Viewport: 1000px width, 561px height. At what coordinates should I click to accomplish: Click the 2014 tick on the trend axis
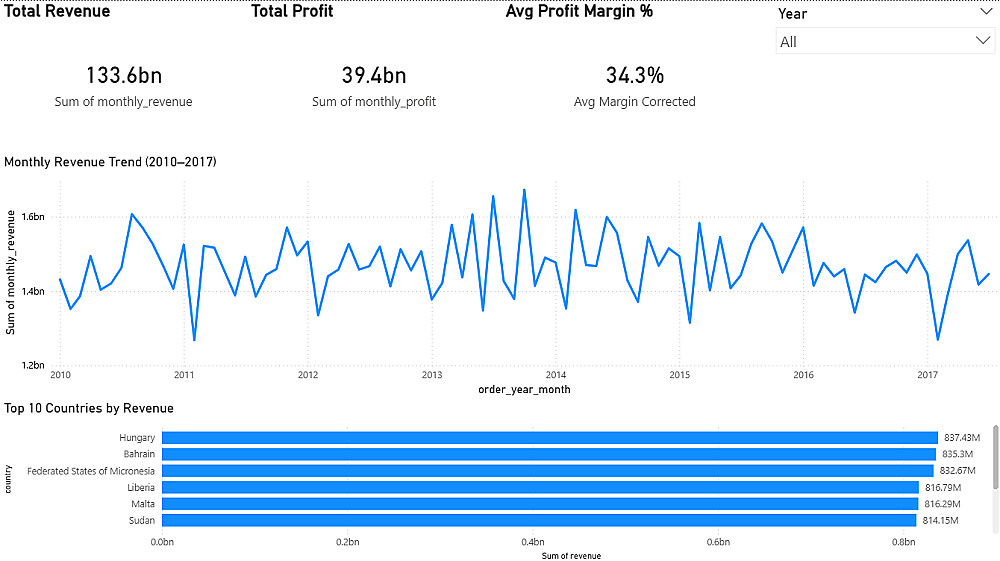pyautogui.click(x=555, y=375)
